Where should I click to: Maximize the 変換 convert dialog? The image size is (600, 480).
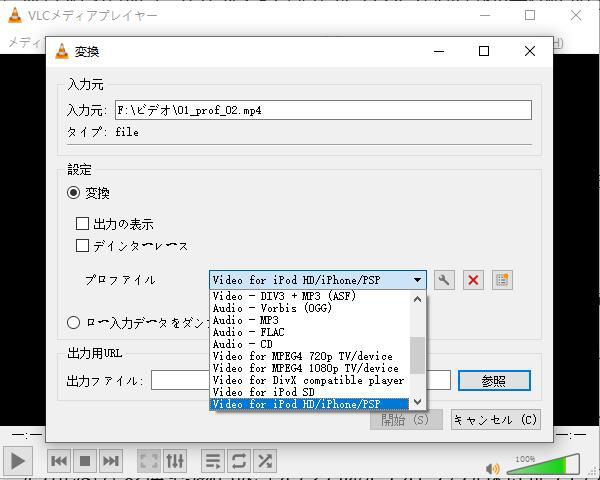tap(484, 51)
